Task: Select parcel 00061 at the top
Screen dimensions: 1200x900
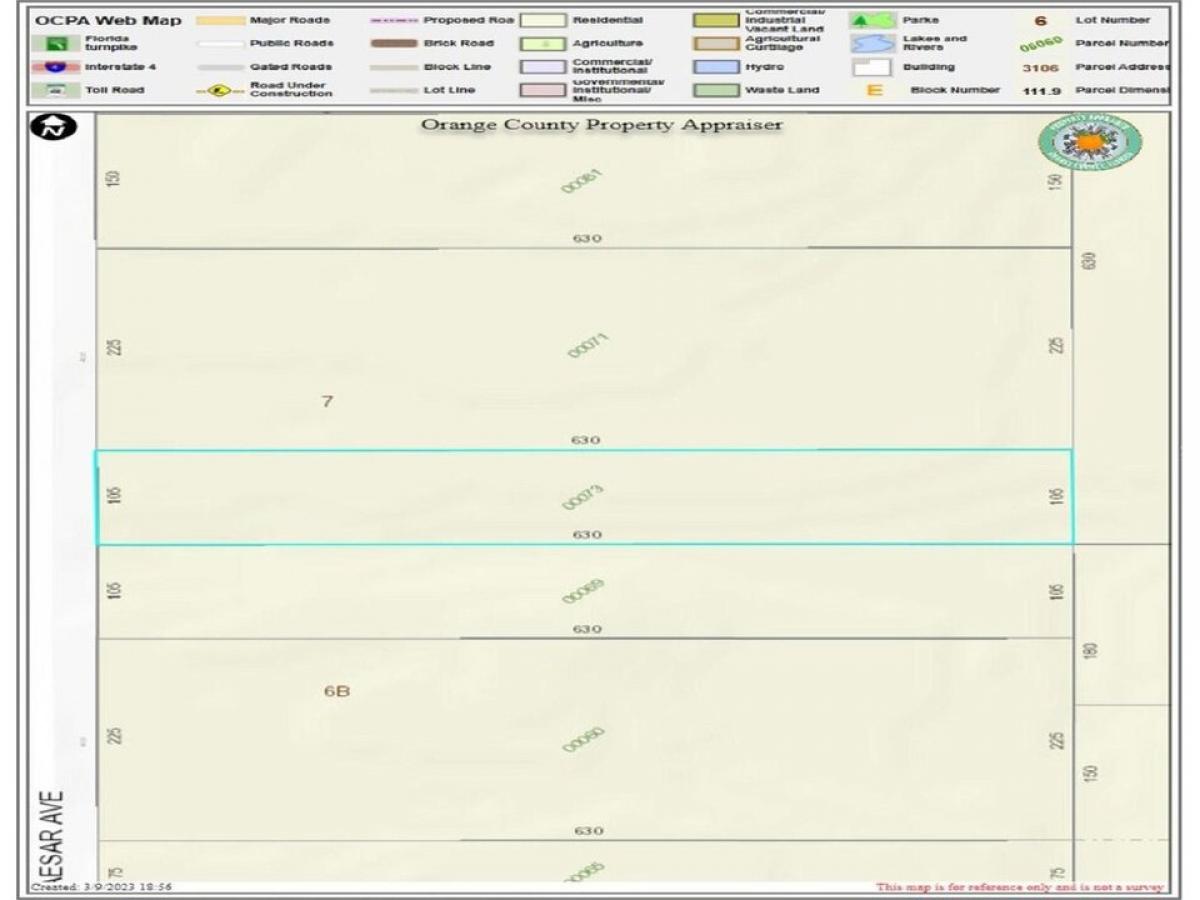Action: (x=582, y=181)
